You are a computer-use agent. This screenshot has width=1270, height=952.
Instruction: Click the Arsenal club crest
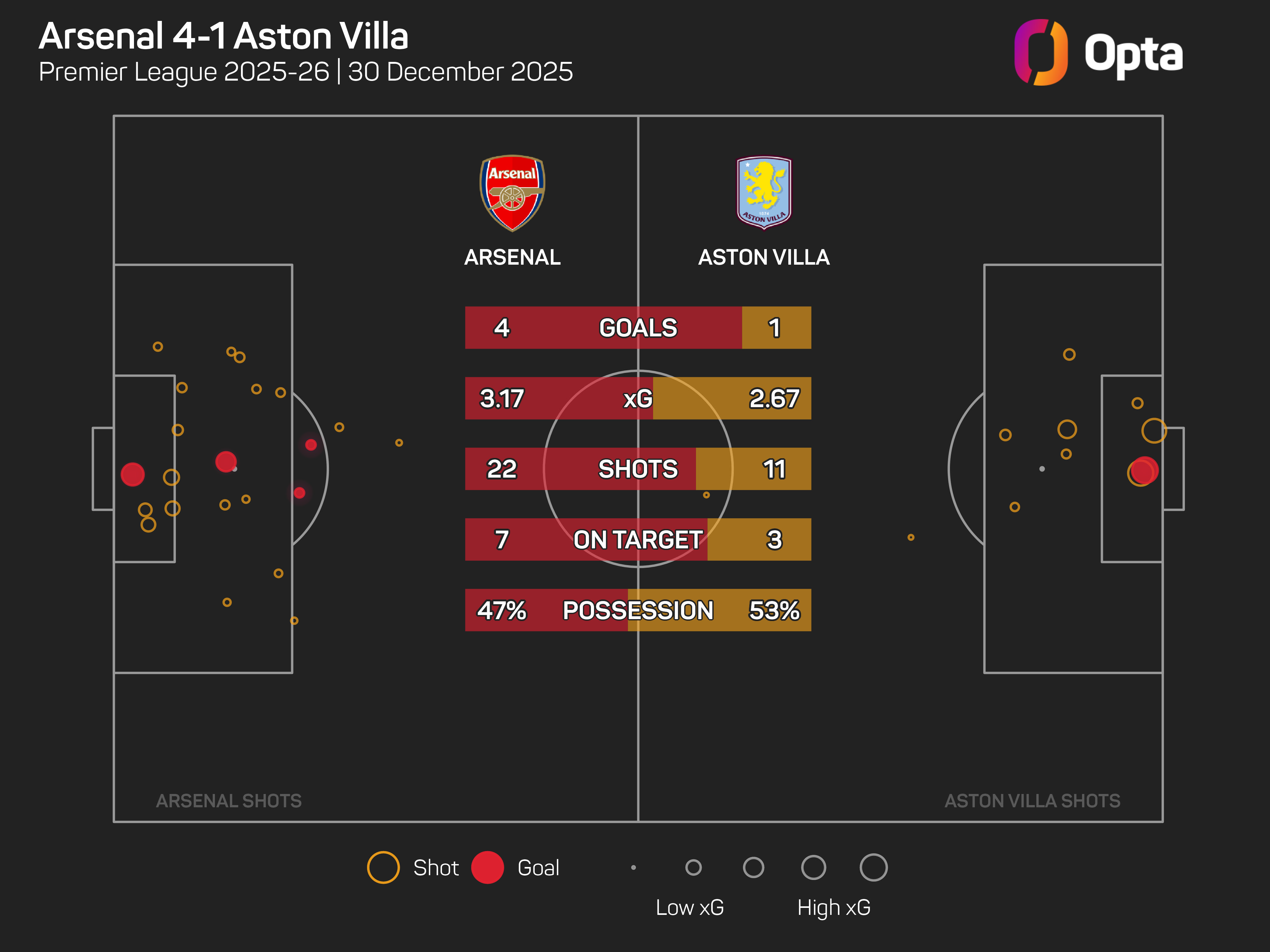coord(512,193)
